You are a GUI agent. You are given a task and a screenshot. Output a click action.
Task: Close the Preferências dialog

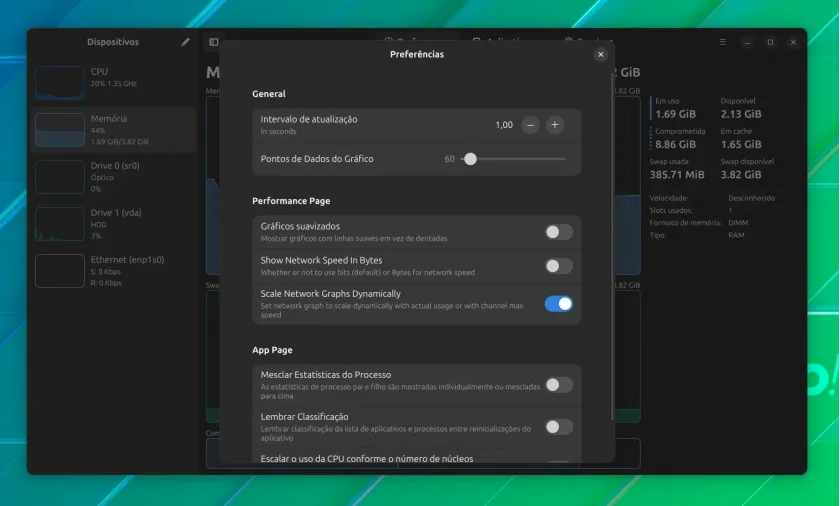pyautogui.click(x=601, y=54)
